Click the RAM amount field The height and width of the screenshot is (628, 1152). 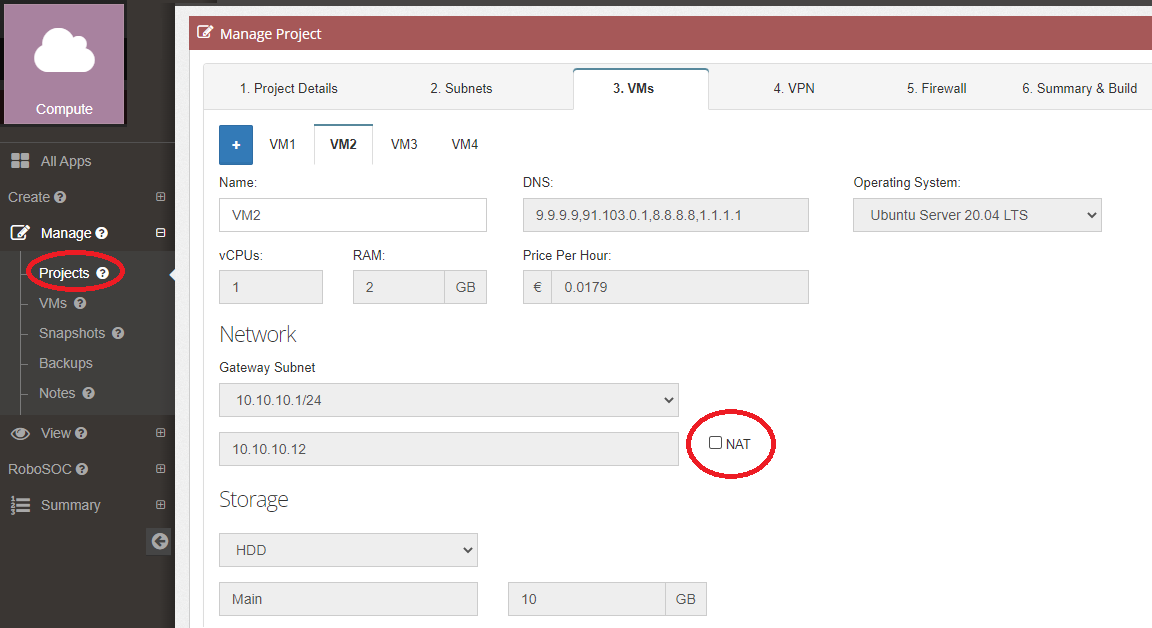pyautogui.click(x=398, y=287)
